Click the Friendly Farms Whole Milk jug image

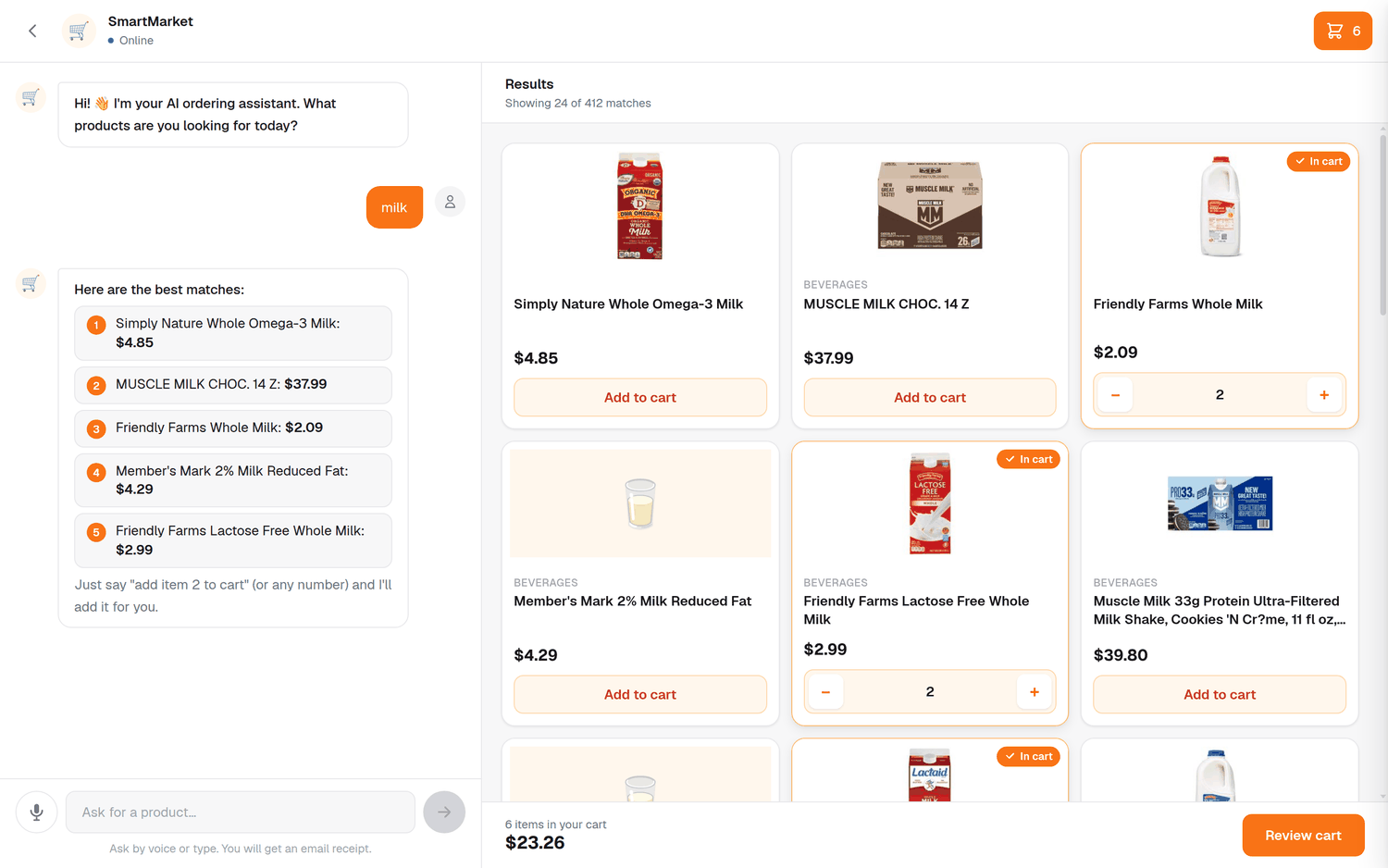[x=1220, y=205]
